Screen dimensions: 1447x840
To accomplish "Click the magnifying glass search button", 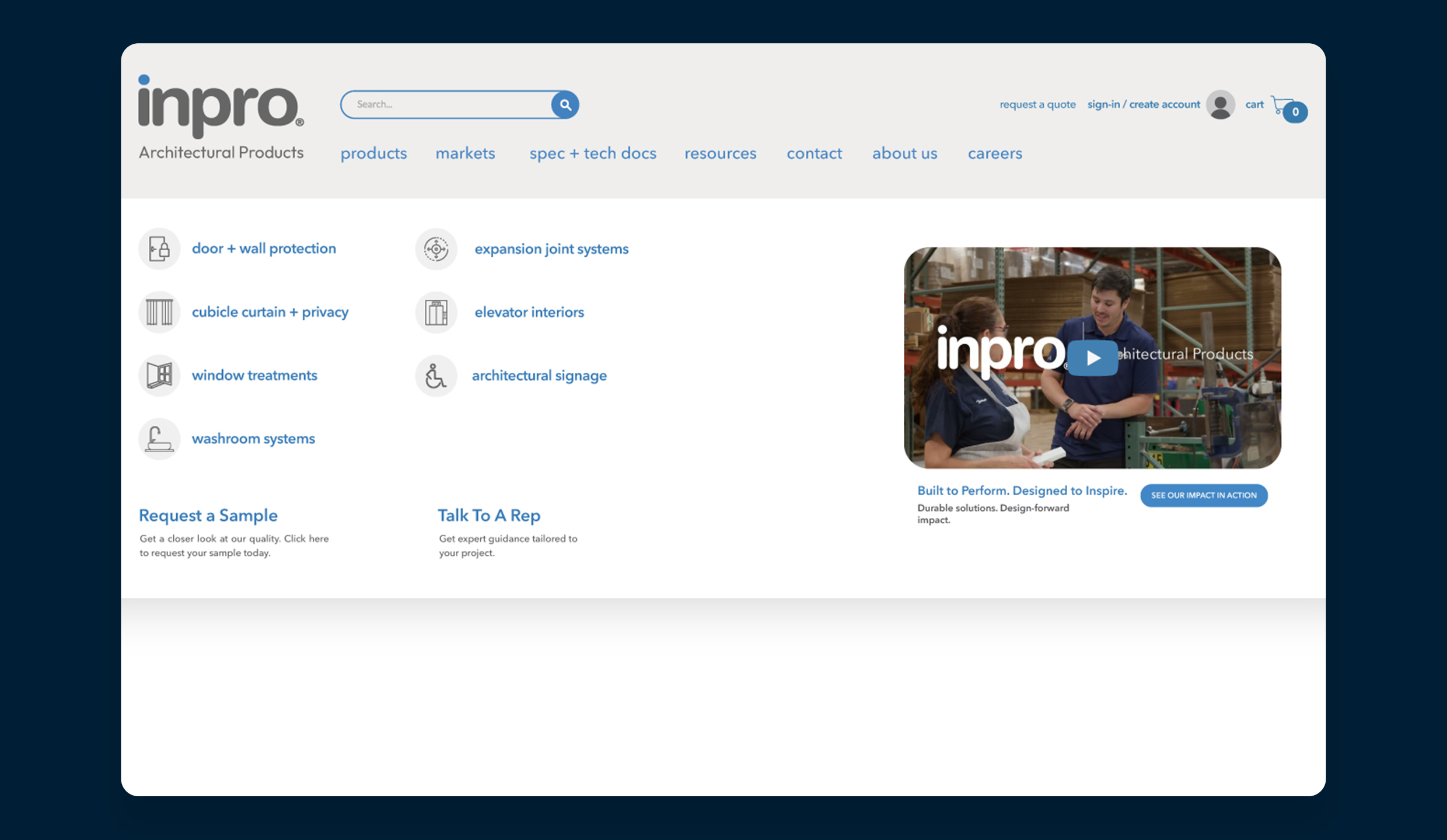I will pos(565,105).
